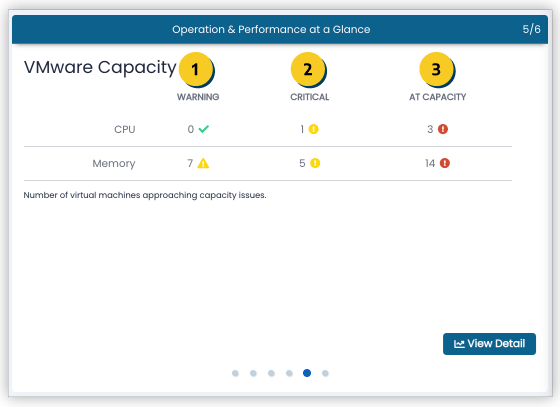Click the yellow critical icon in CPU row

point(314,129)
